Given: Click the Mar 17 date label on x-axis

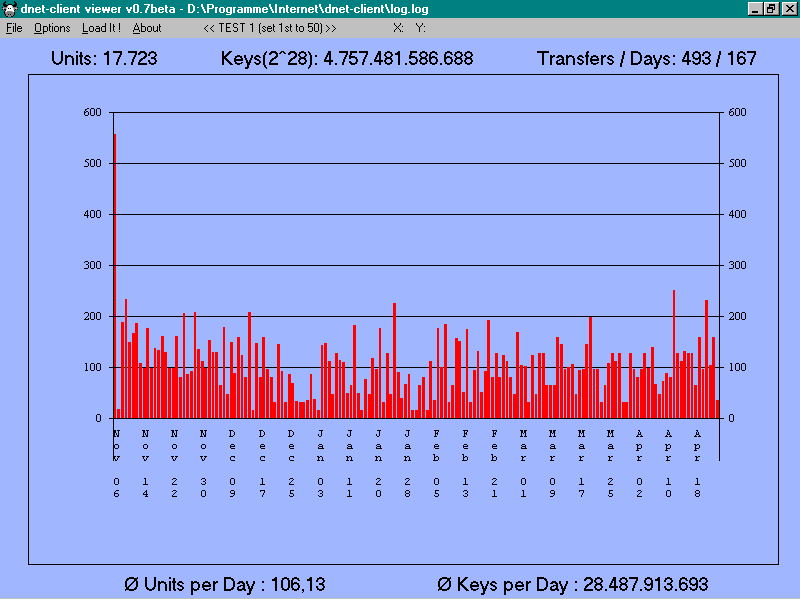Looking at the screenshot, I should click(x=581, y=463).
